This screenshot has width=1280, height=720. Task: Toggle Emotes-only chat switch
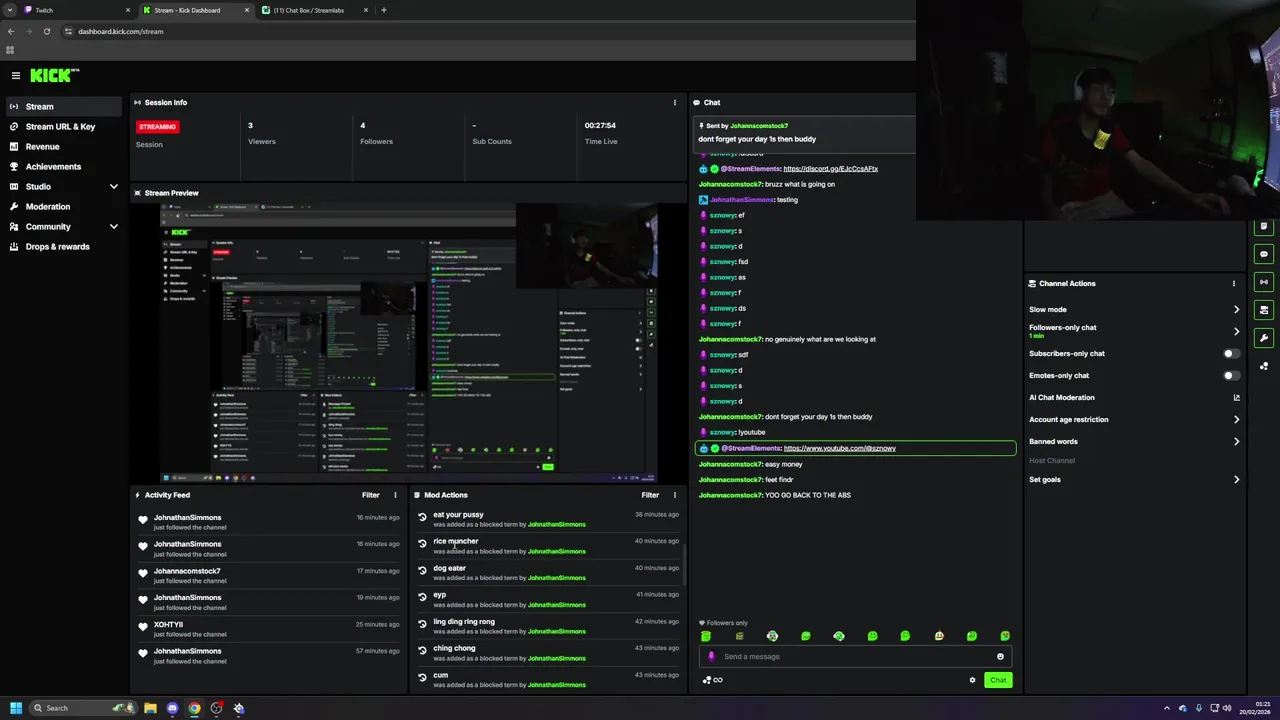pyautogui.click(x=1232, y=376)
